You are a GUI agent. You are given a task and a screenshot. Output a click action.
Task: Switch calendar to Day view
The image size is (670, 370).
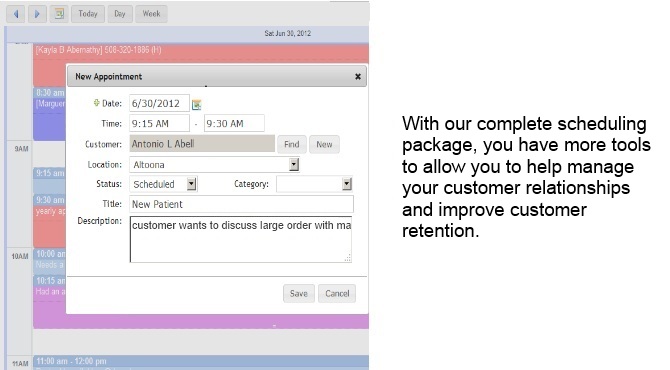pos(120,14)
